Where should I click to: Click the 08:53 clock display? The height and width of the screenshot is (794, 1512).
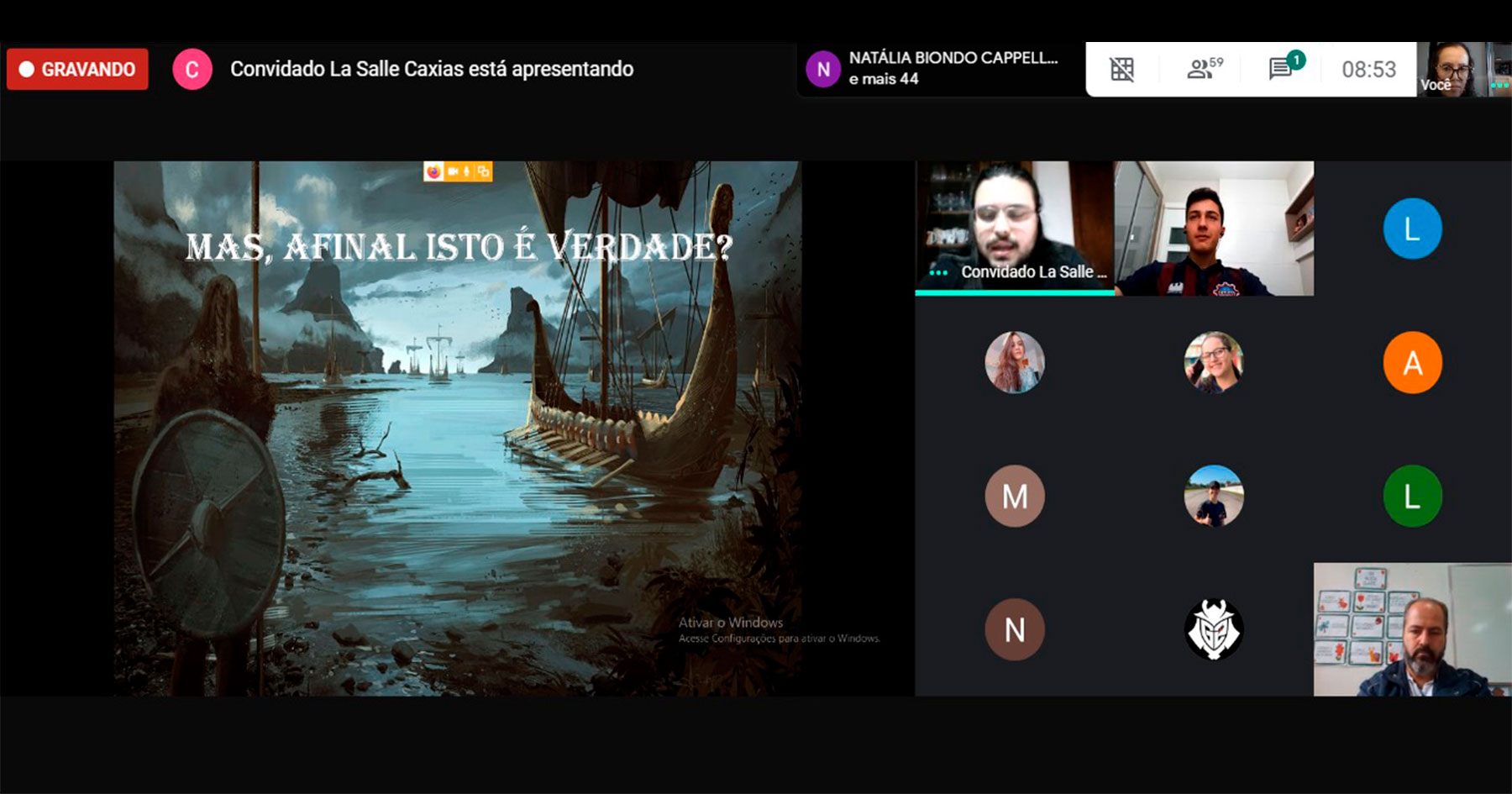pyautogui.click(x=1368, y=69)
